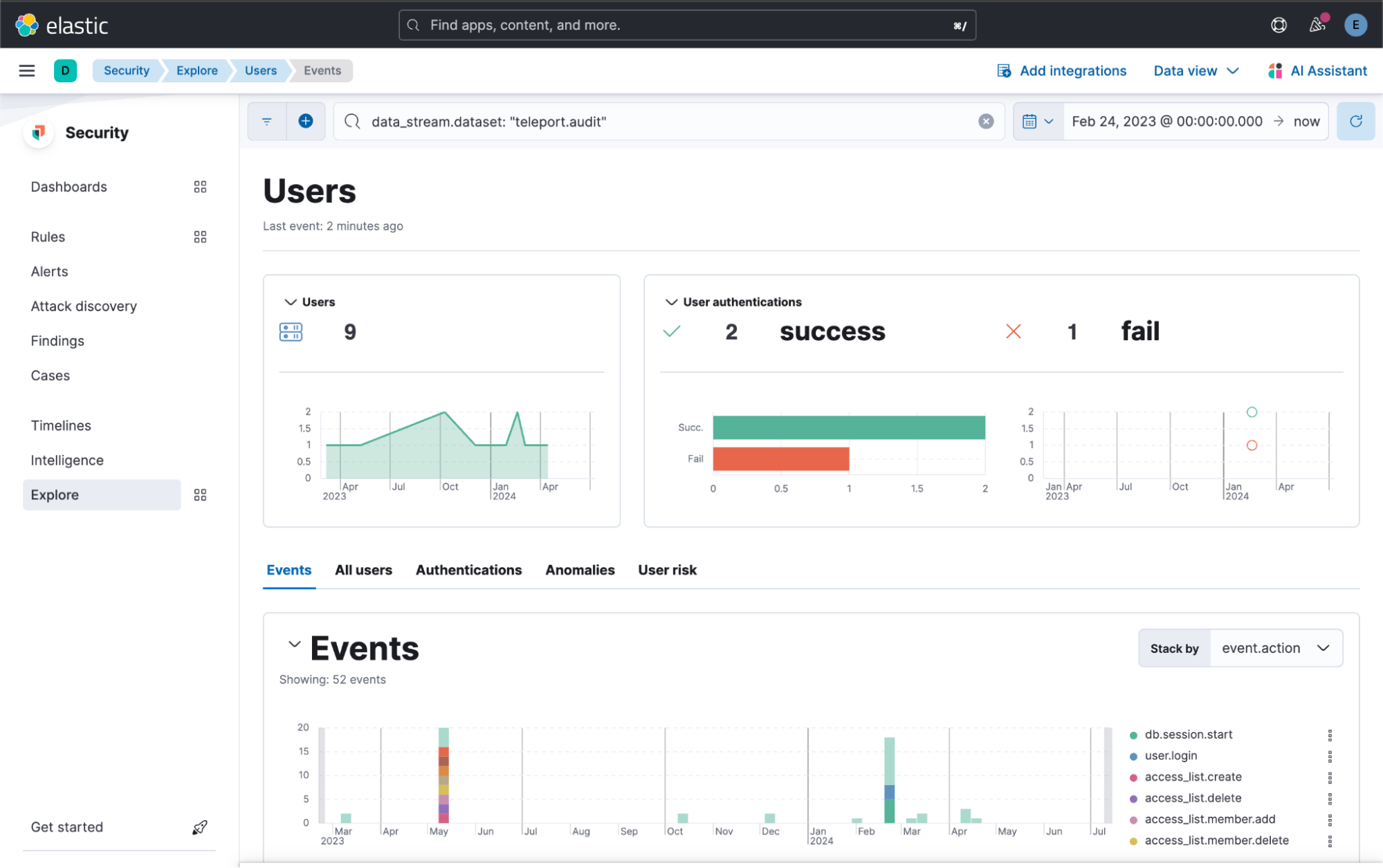Go to Explore breadcrumb
Image resolution: width=1383 pixels, height=868 pixels.
pos(197,71)
